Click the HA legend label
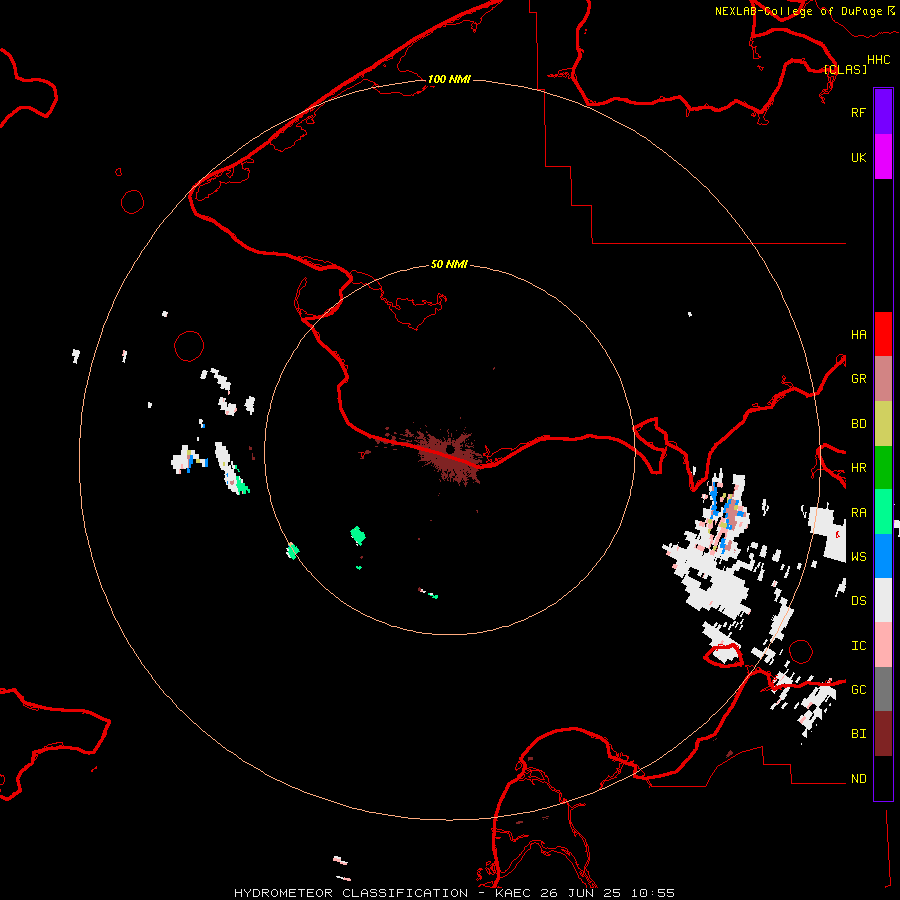 859,335
